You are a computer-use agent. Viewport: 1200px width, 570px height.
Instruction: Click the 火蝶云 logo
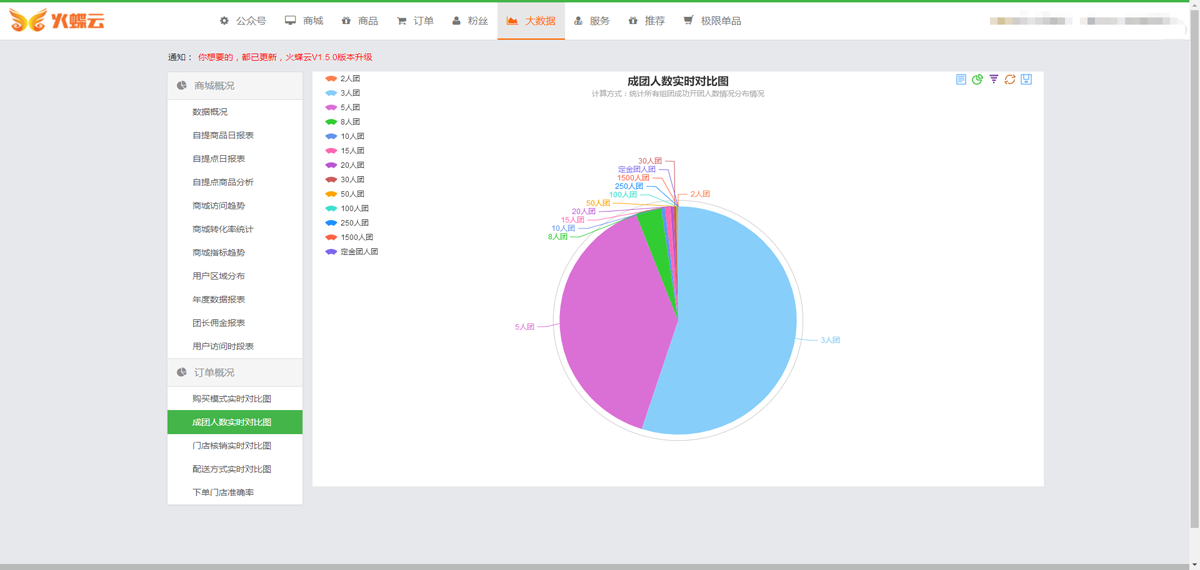coord(57,20)
